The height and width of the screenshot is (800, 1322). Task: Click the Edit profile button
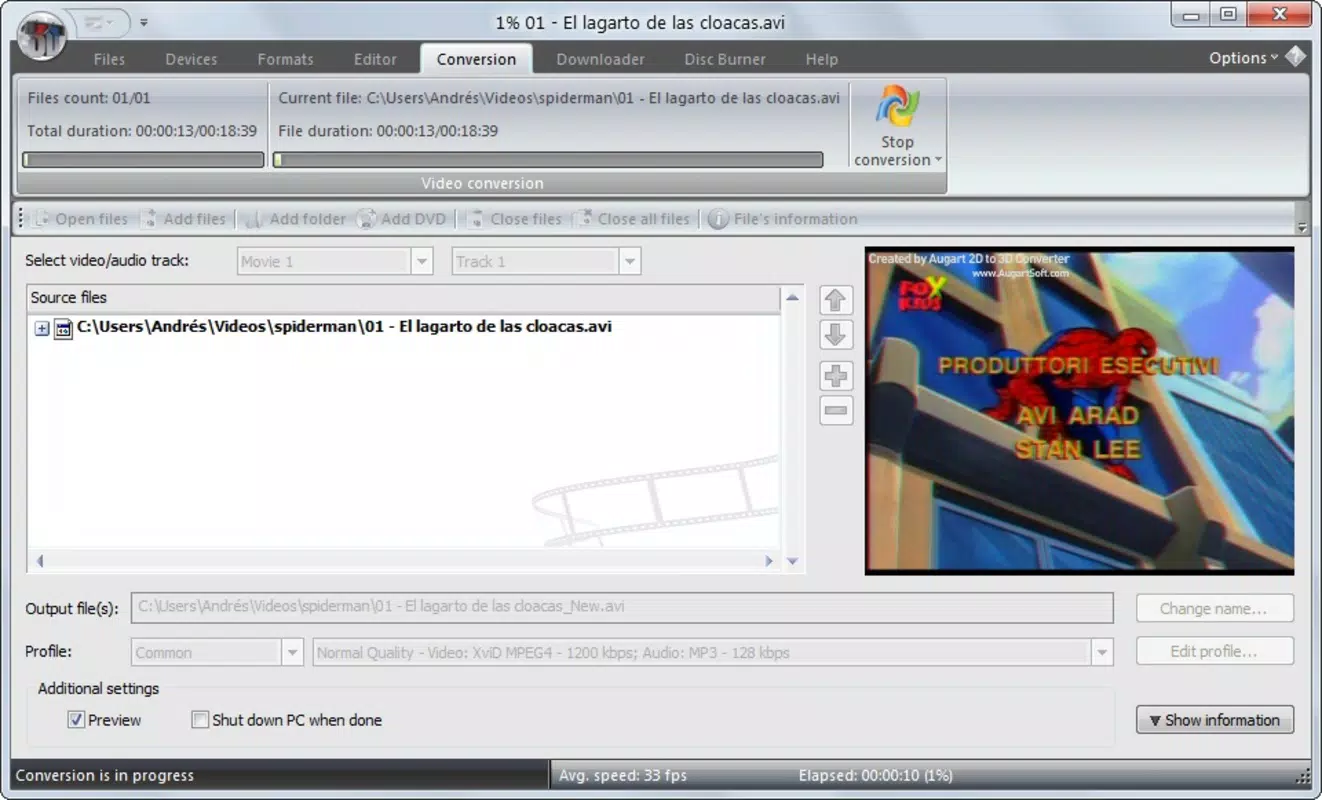click(x=1214, y=651)
